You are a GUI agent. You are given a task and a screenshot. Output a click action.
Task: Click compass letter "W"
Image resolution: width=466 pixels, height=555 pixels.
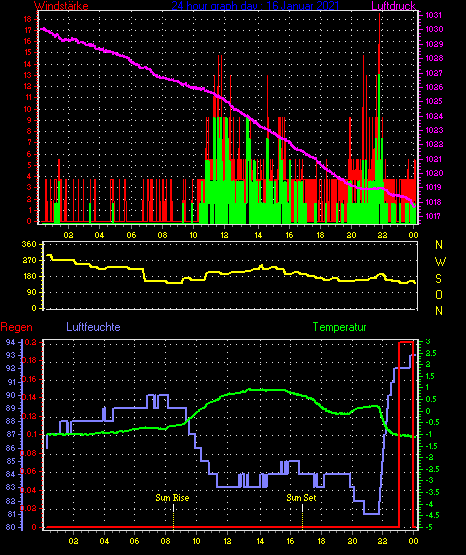coord(440,262)
